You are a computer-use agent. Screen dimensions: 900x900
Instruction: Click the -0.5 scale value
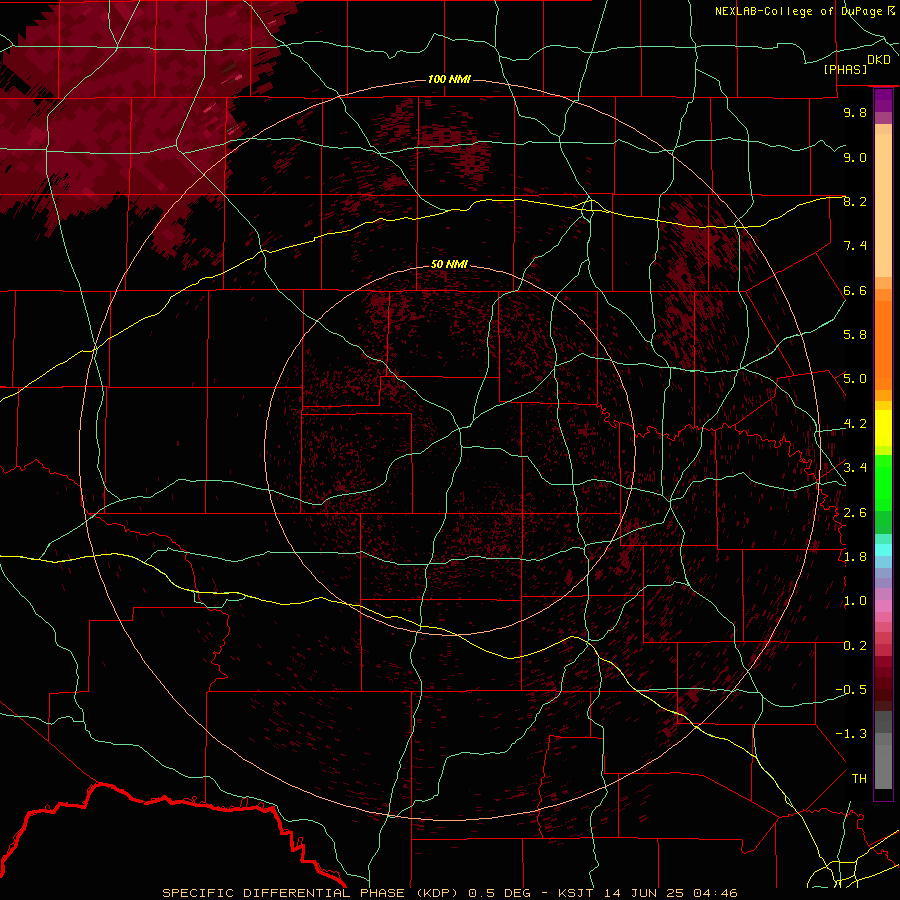[851, 690]
